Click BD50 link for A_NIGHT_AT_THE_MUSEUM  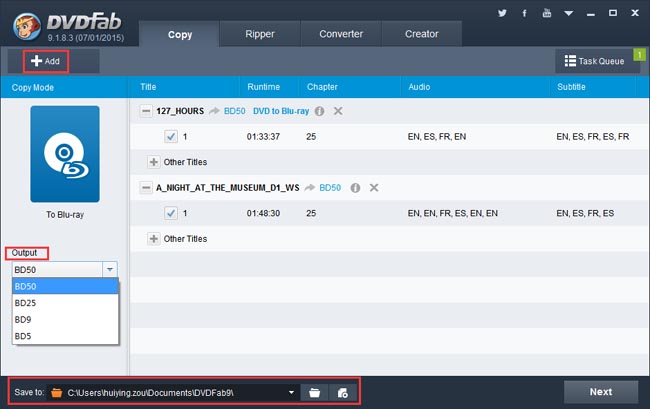[330, 188]
